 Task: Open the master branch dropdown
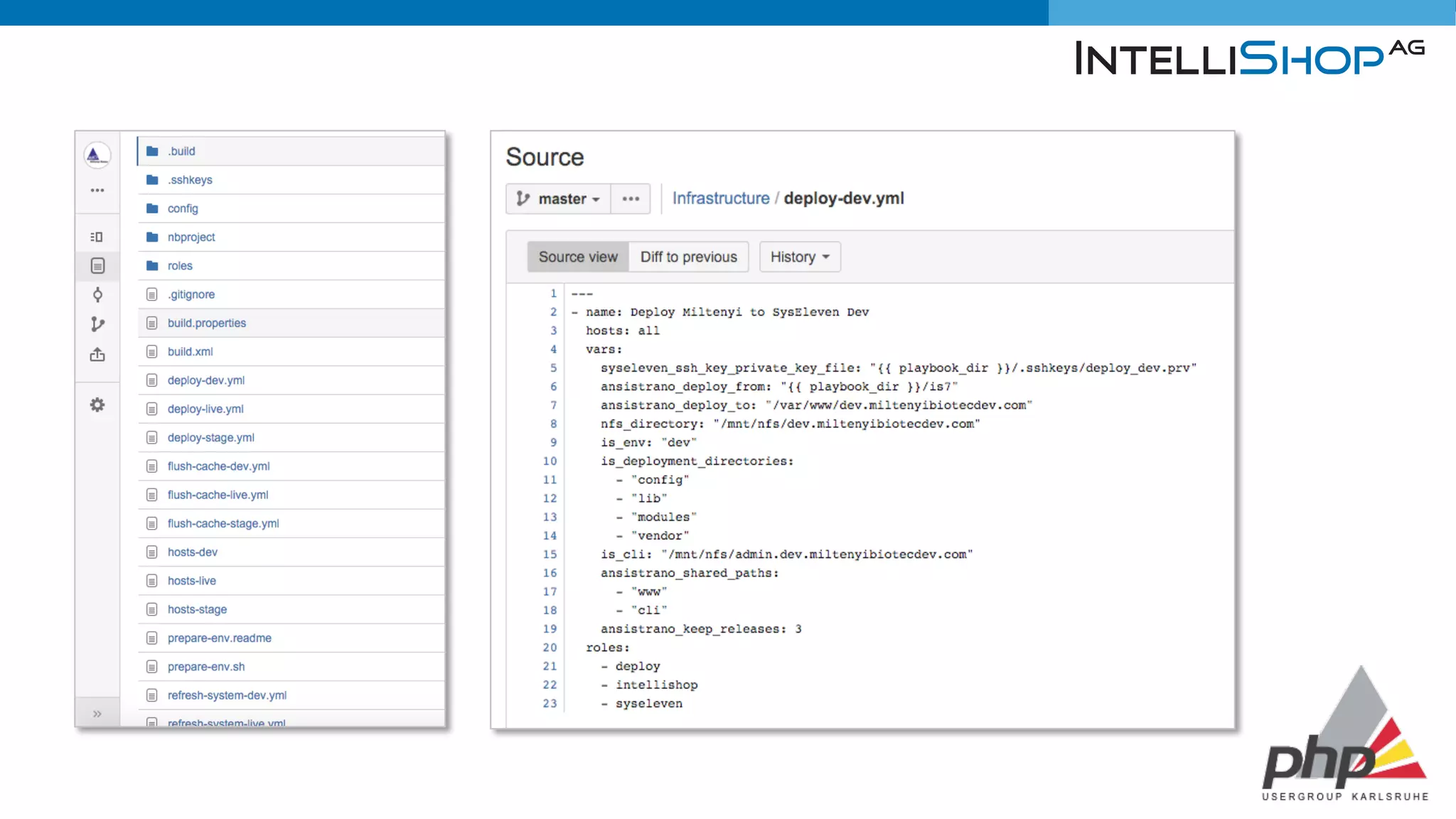pos(558,199)
